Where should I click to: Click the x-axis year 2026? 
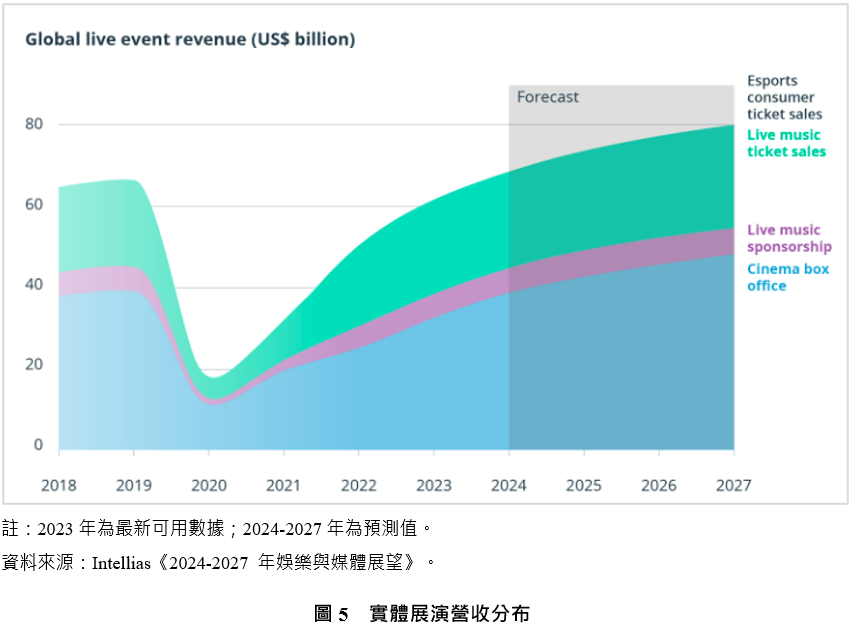(x=659, y=485)
